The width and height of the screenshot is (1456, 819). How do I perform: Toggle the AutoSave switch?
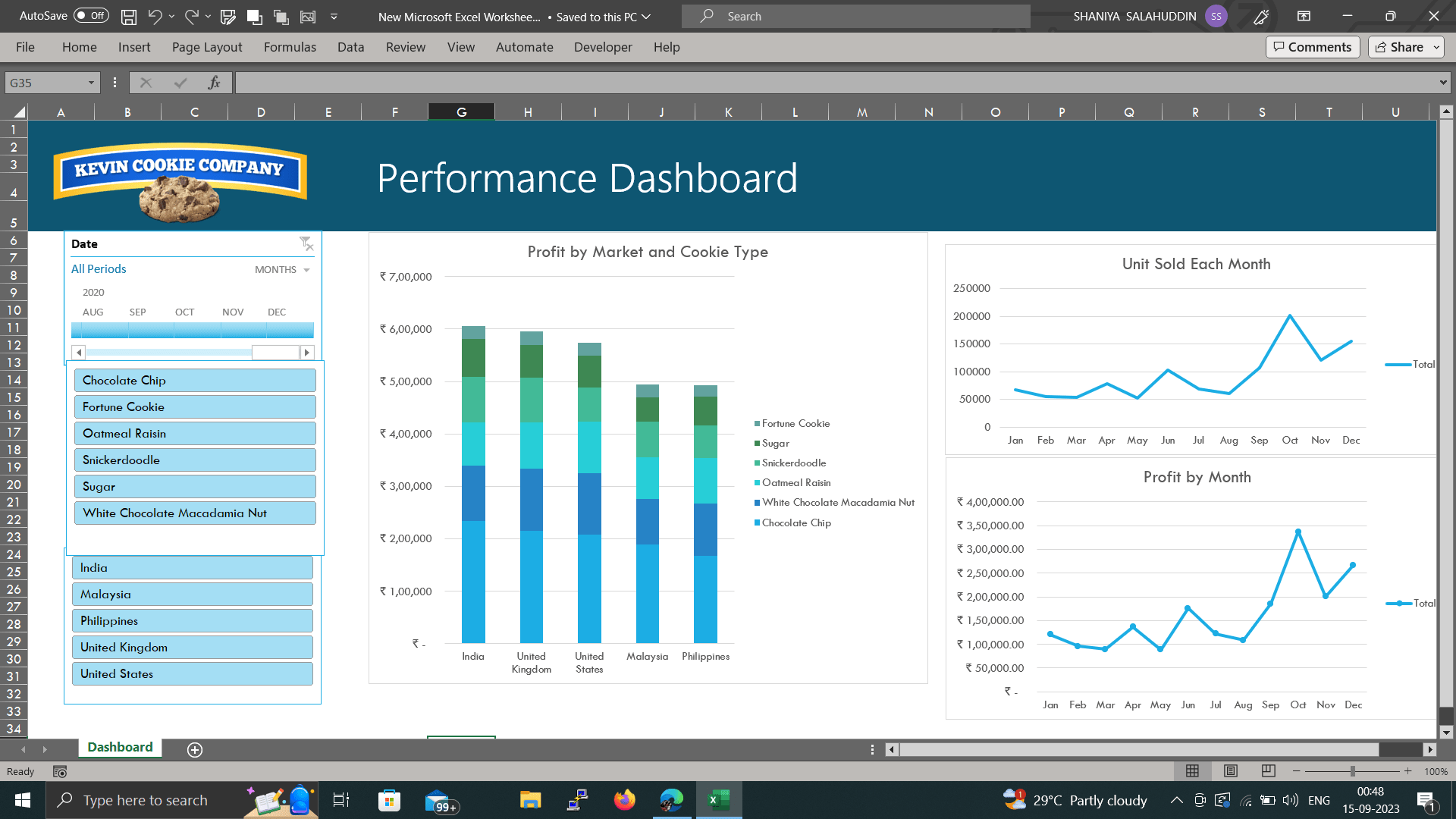91,16
